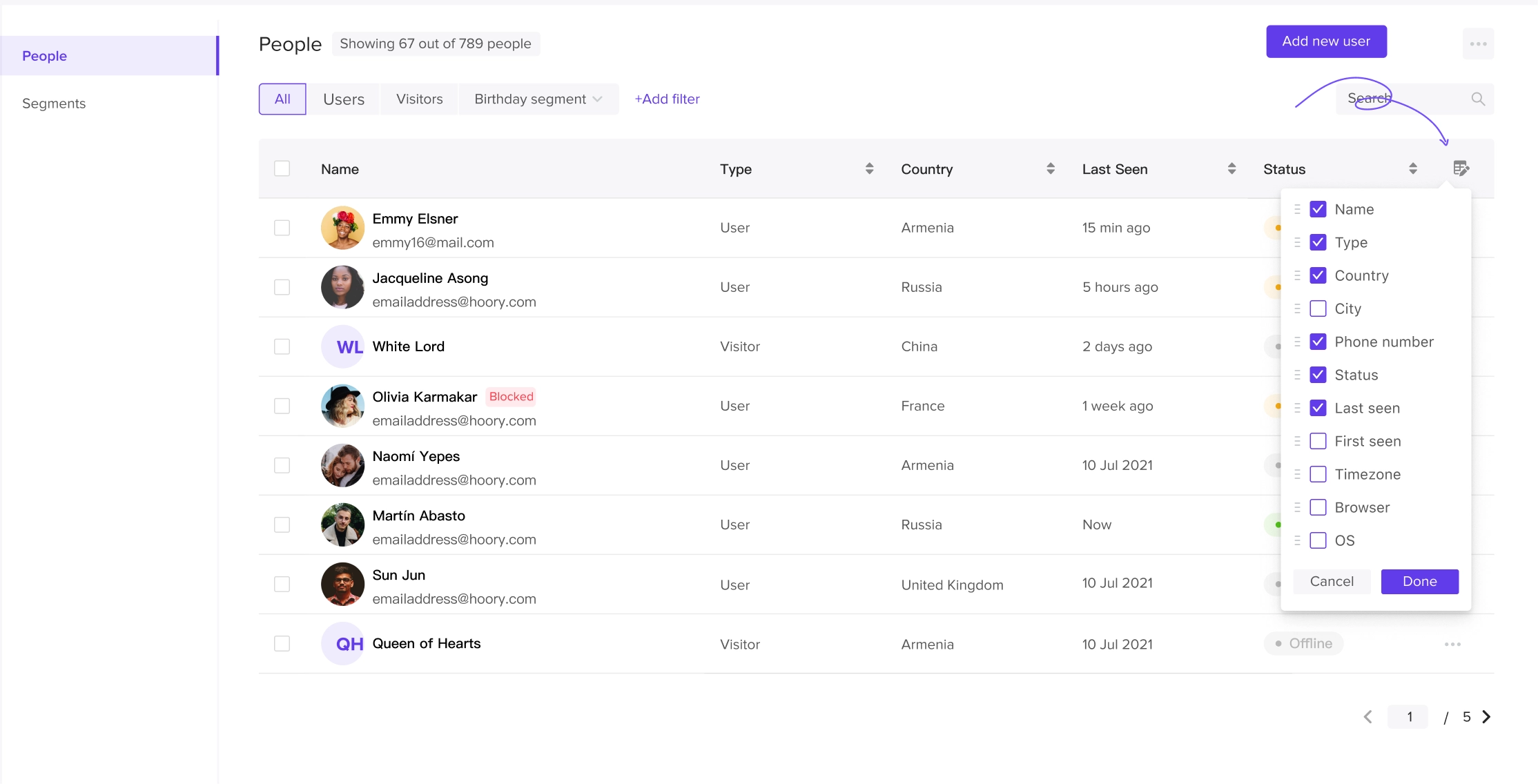Screen dimensions: 1538x784
Task: Grab the drag handle beside Timezone column option
Action: click(1297, 474)
